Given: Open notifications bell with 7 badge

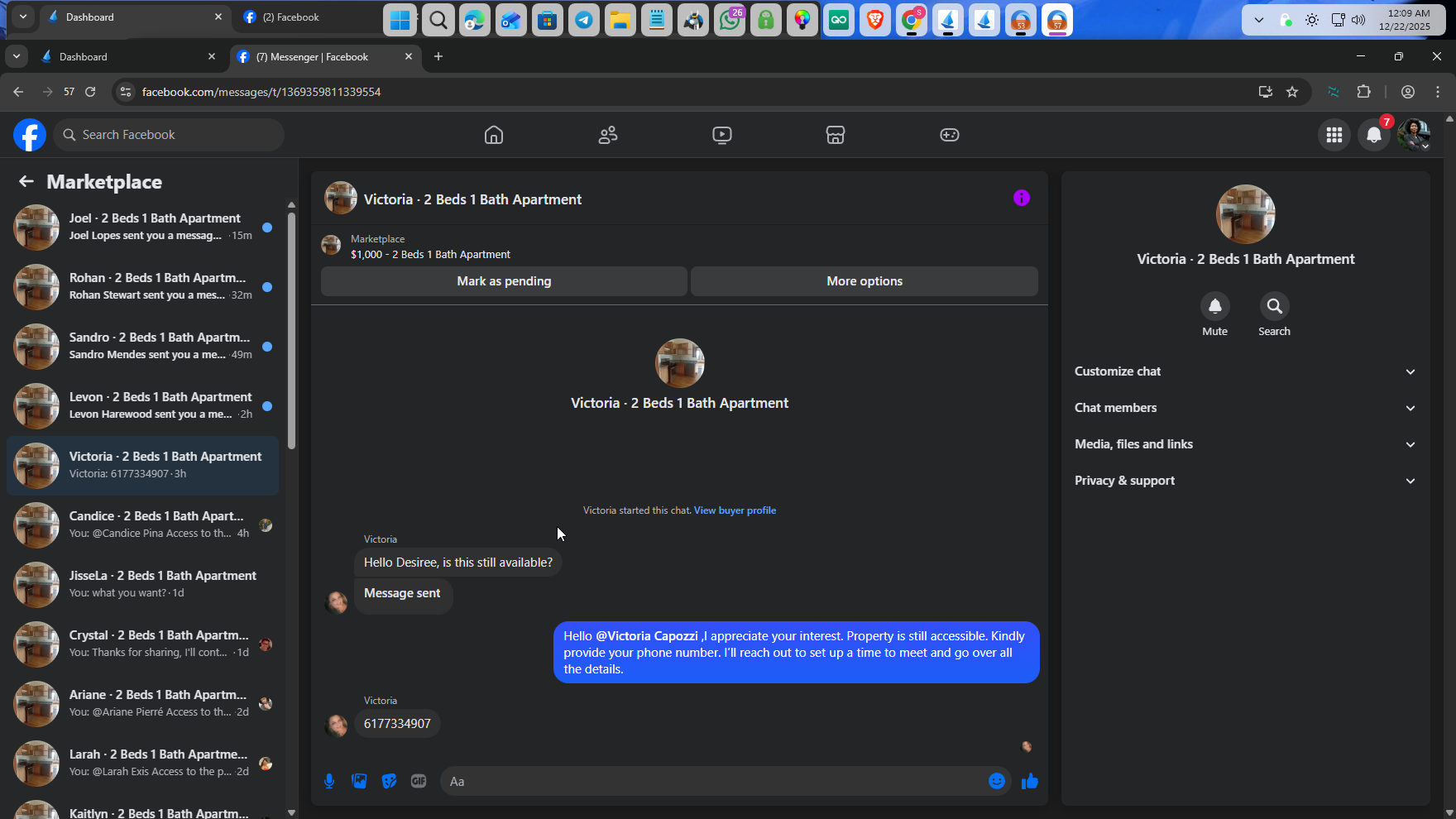Looking at the screenshot, I should click(x=1374, y=135).
